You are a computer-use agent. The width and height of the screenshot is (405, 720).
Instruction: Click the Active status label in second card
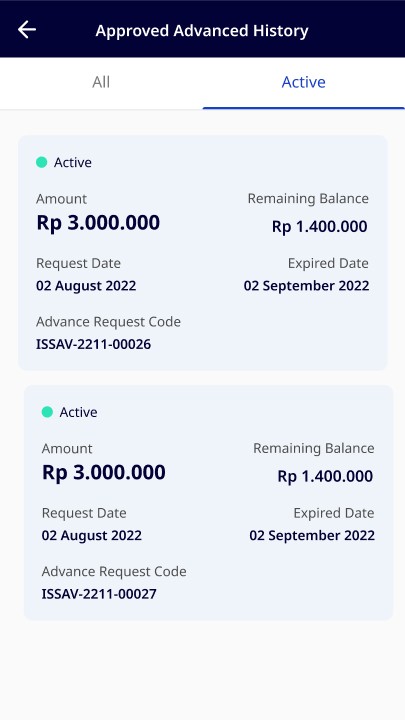[79, 412]
